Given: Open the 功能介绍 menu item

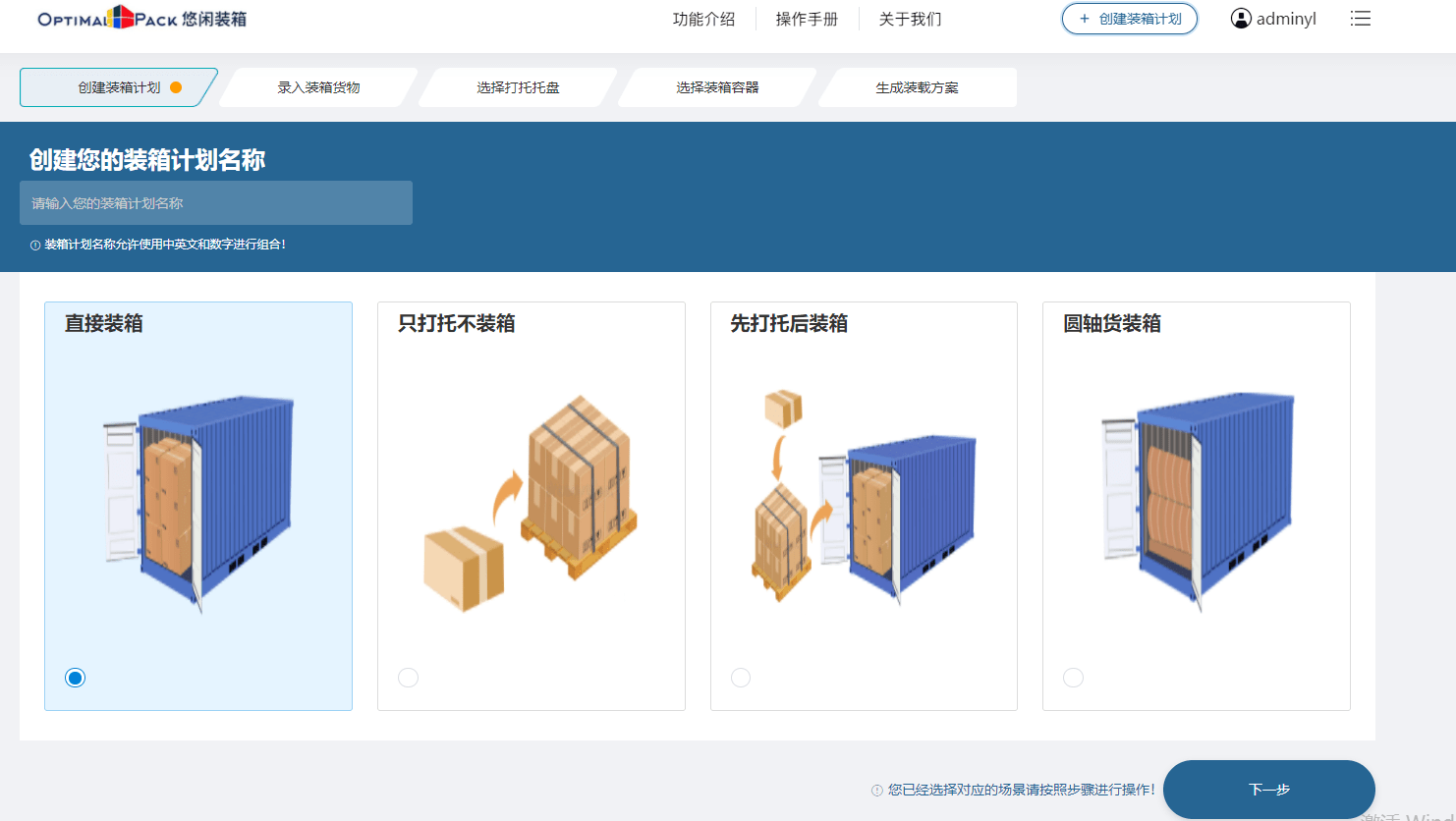Looking at the screenshot, I should point(703,18).
